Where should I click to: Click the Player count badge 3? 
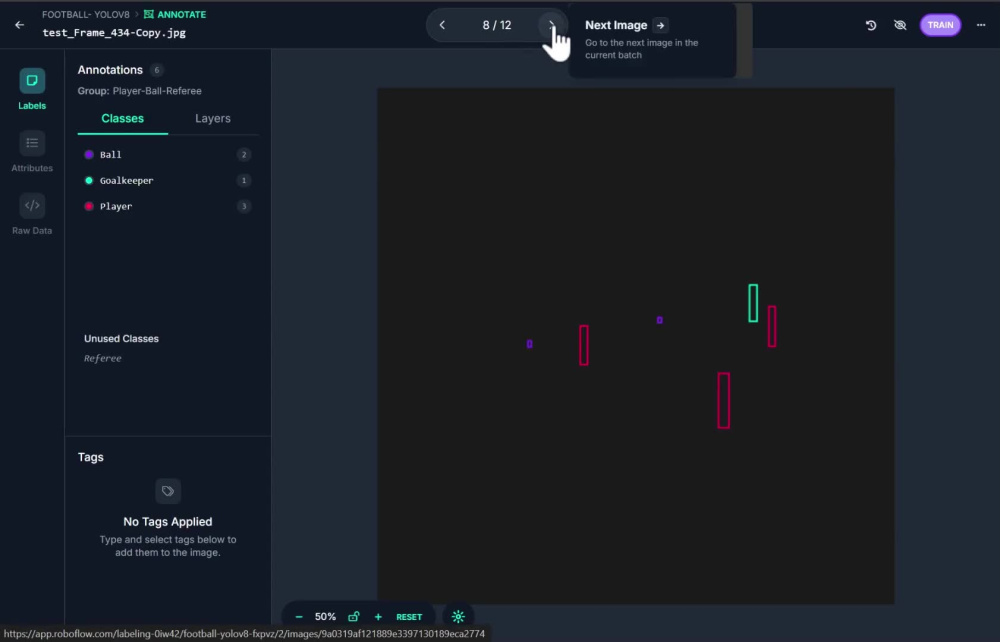(244, 206)
